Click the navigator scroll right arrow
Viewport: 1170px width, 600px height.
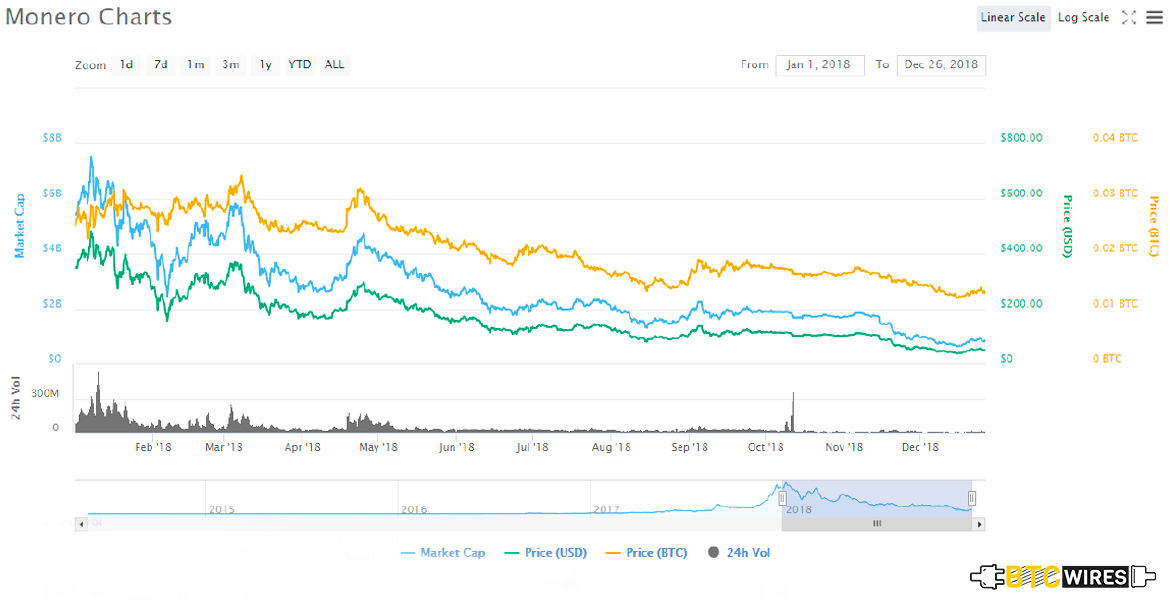click(979, 524)
